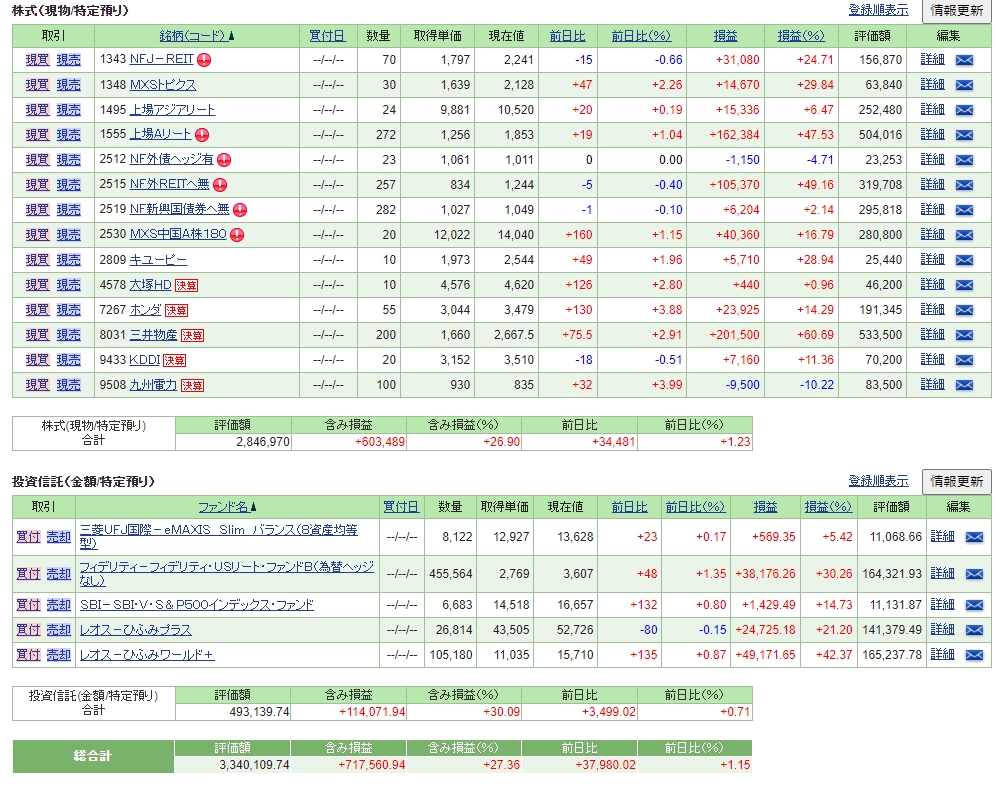Screen dimensions: 1000x788
Task: Click the envelope icon in the 三井物産 row
Action: click(x=964, y=335)
